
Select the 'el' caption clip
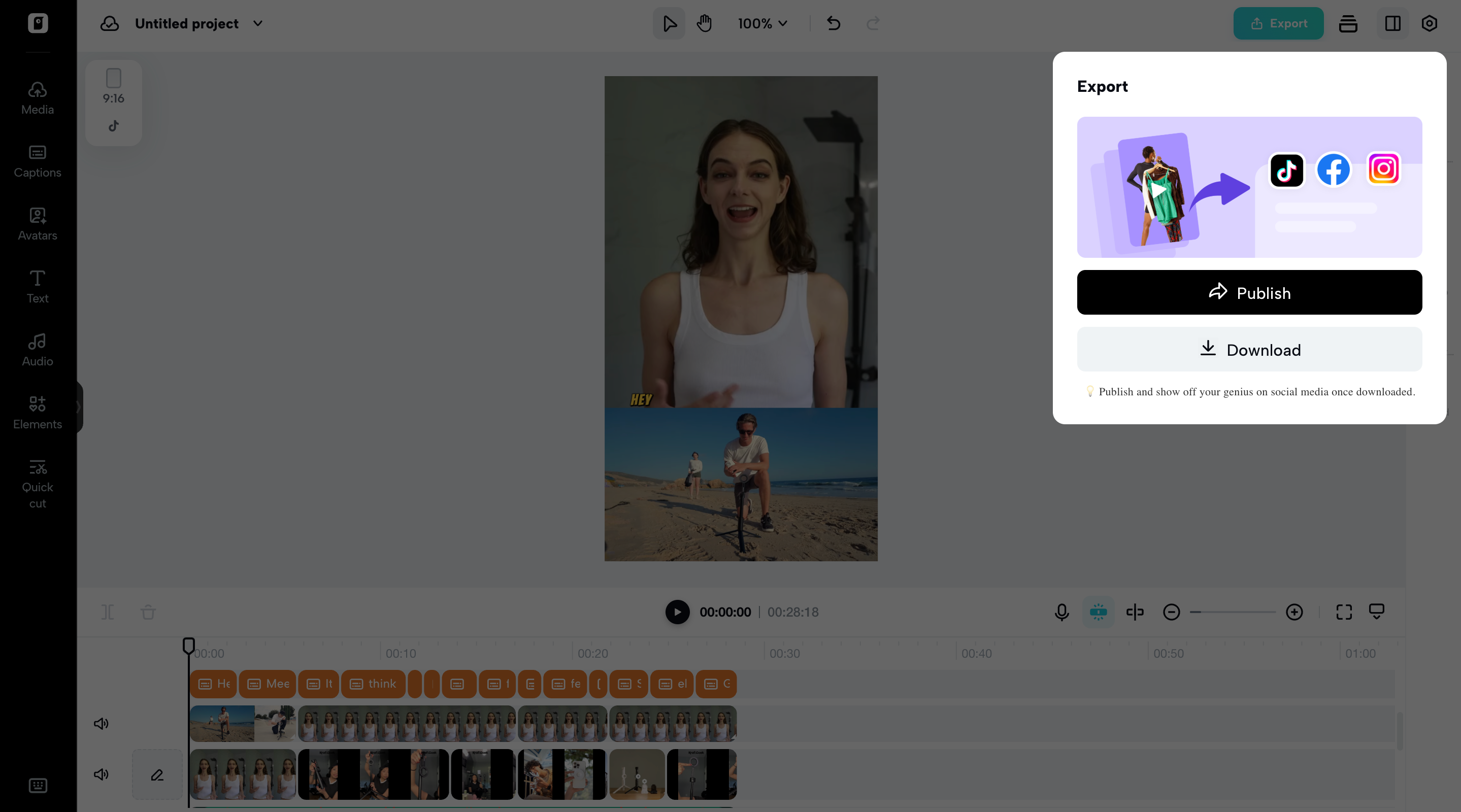click(x=672, y=684)
